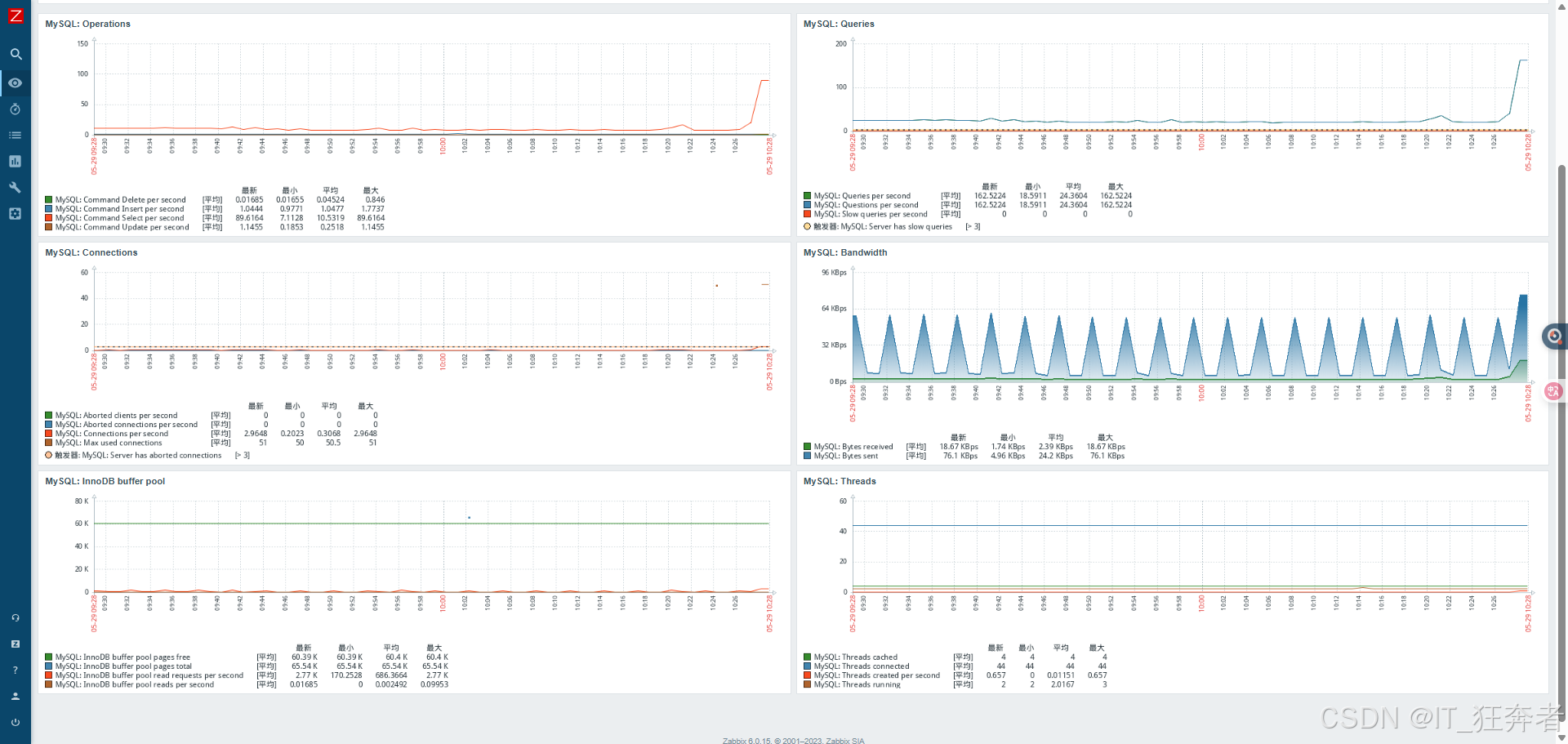Screen dimensions: 1568x744
Task: Click the Sign out power icon
Action: [16, 723]
